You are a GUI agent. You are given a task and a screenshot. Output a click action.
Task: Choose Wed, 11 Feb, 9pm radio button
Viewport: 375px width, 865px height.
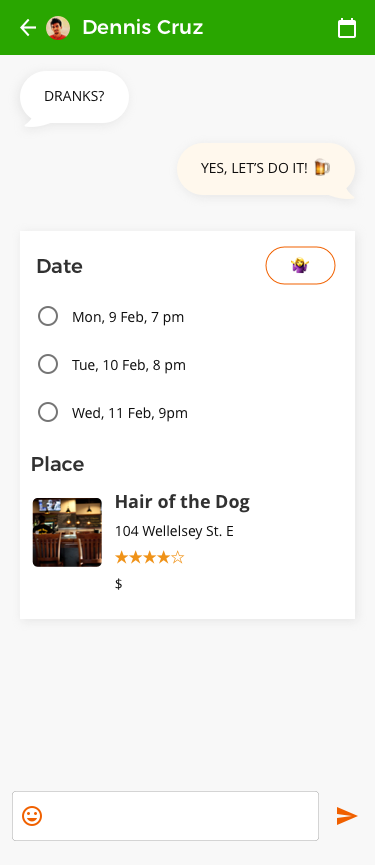pyautogui.click(x=48, y=413)
